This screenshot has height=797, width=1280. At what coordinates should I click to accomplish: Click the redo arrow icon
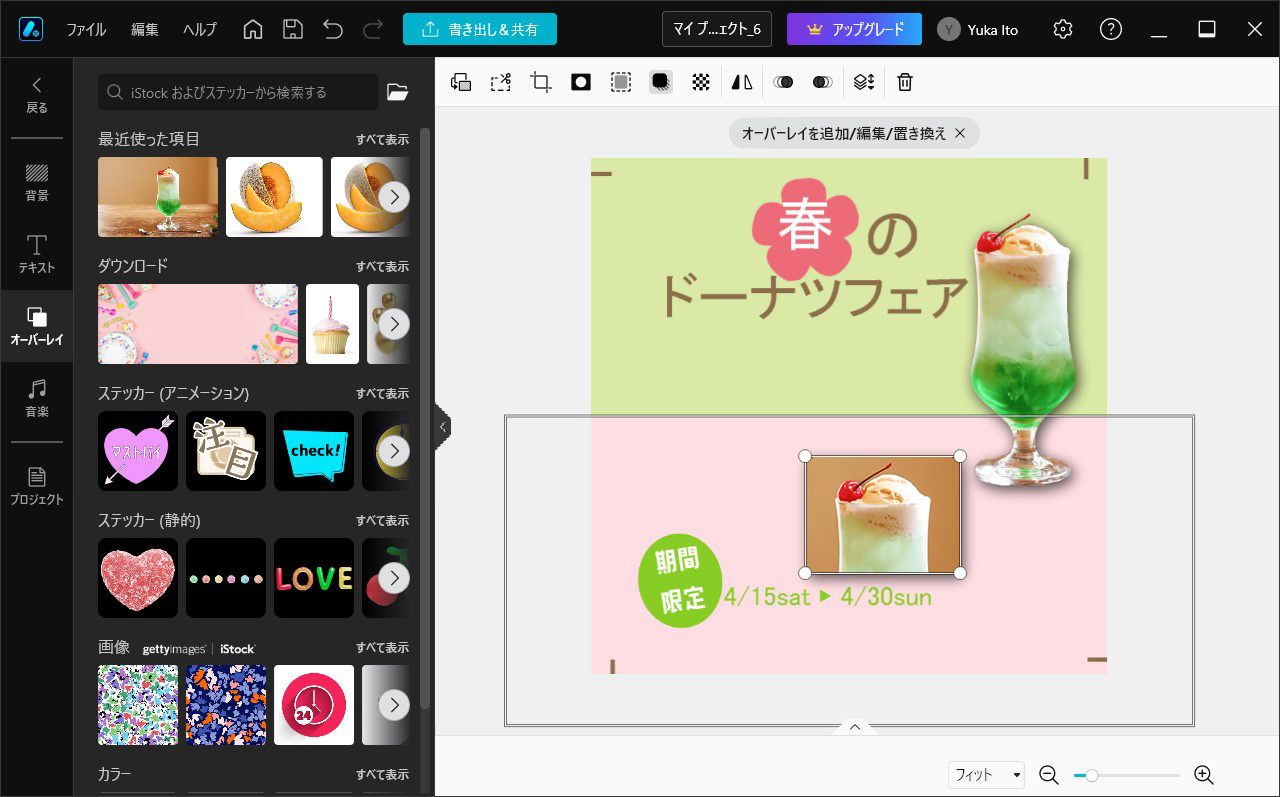click(373, 29)
